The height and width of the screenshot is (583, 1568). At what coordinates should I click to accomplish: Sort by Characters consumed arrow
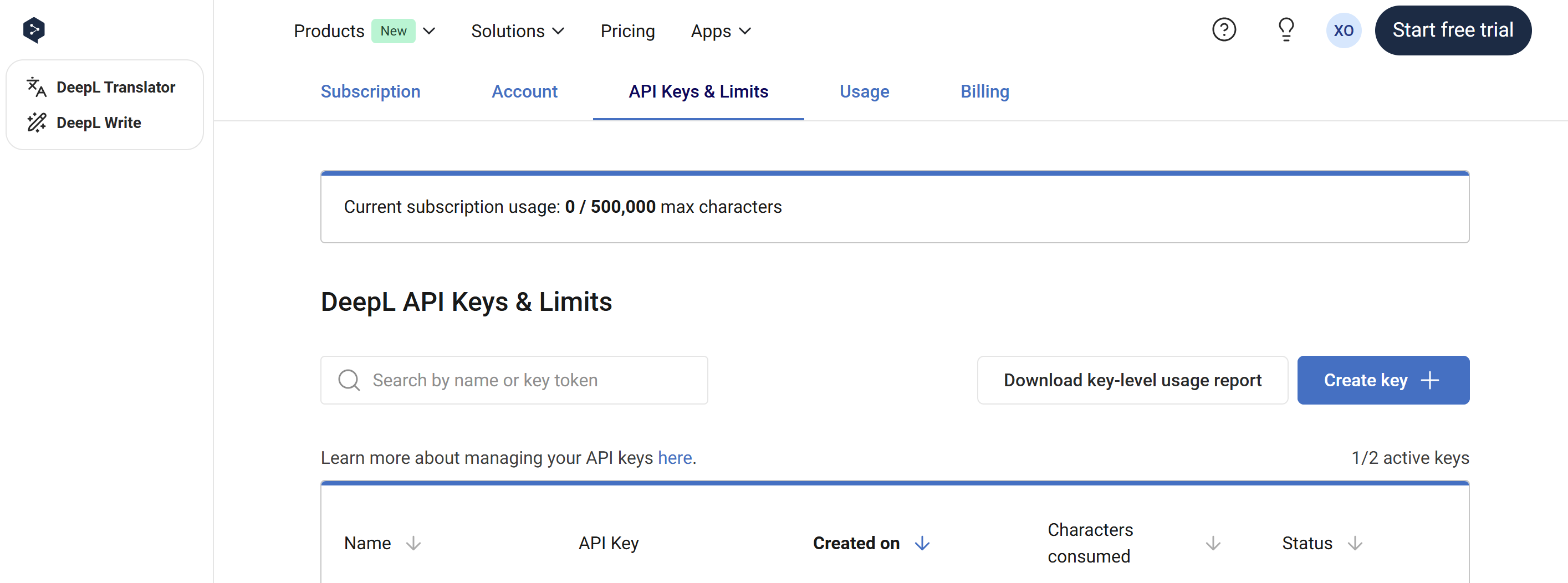[x=1213, y=543]
